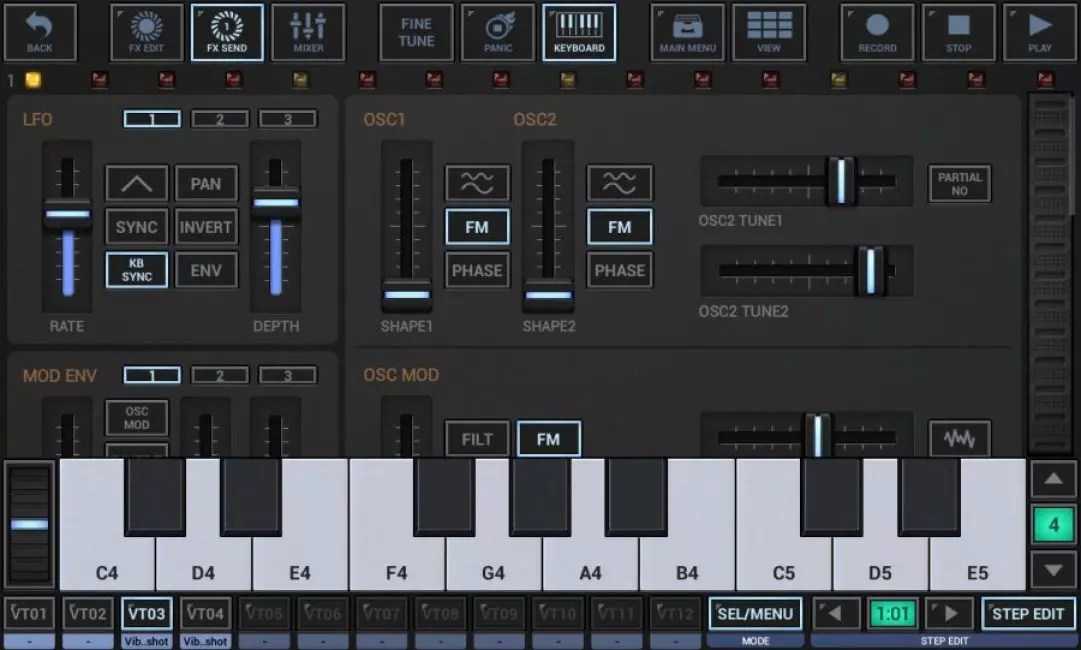Choose the OSC1 sine waveform icon

click(477, 183)
